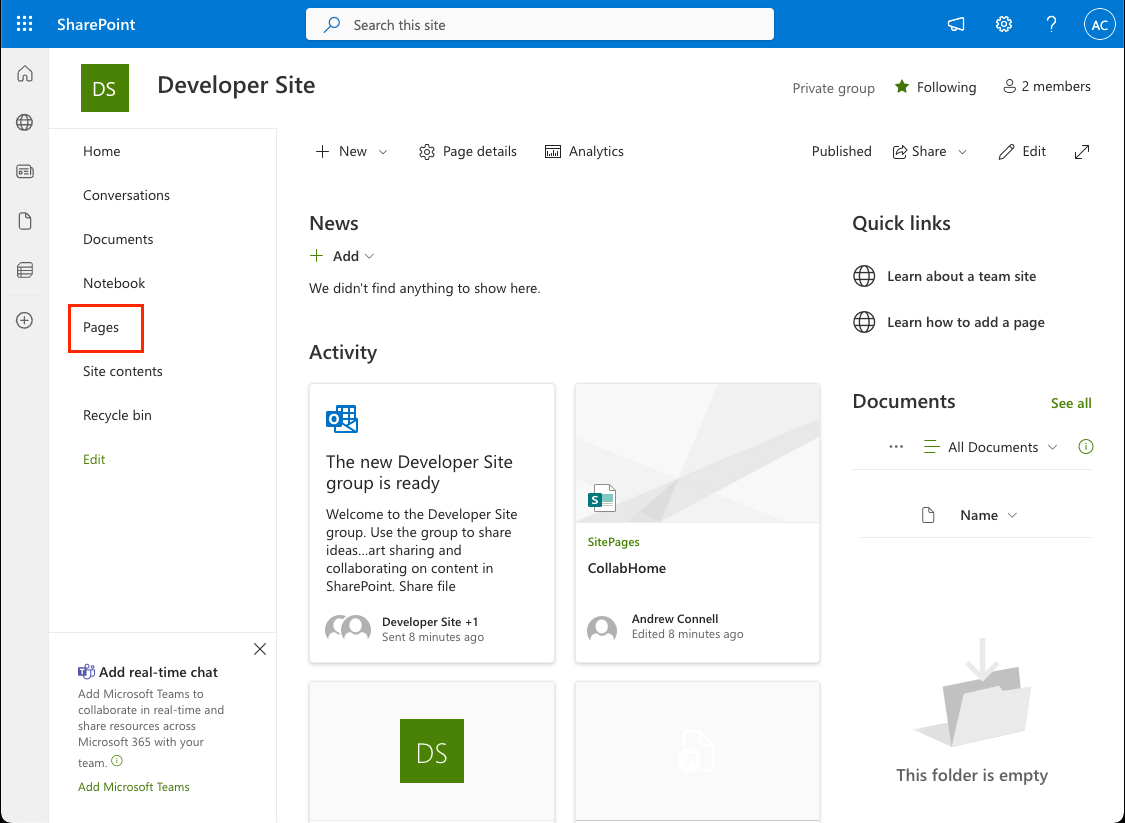Click the SharePoint page icon on CollabHome card
The width and height of the screenshot is (1125, 823).
tap(602, 498)
